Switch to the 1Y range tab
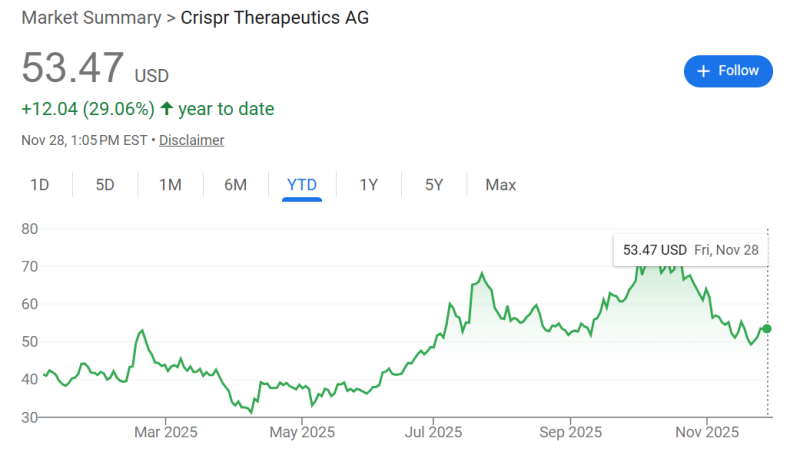800x458 pixels. tap(369, 184)
